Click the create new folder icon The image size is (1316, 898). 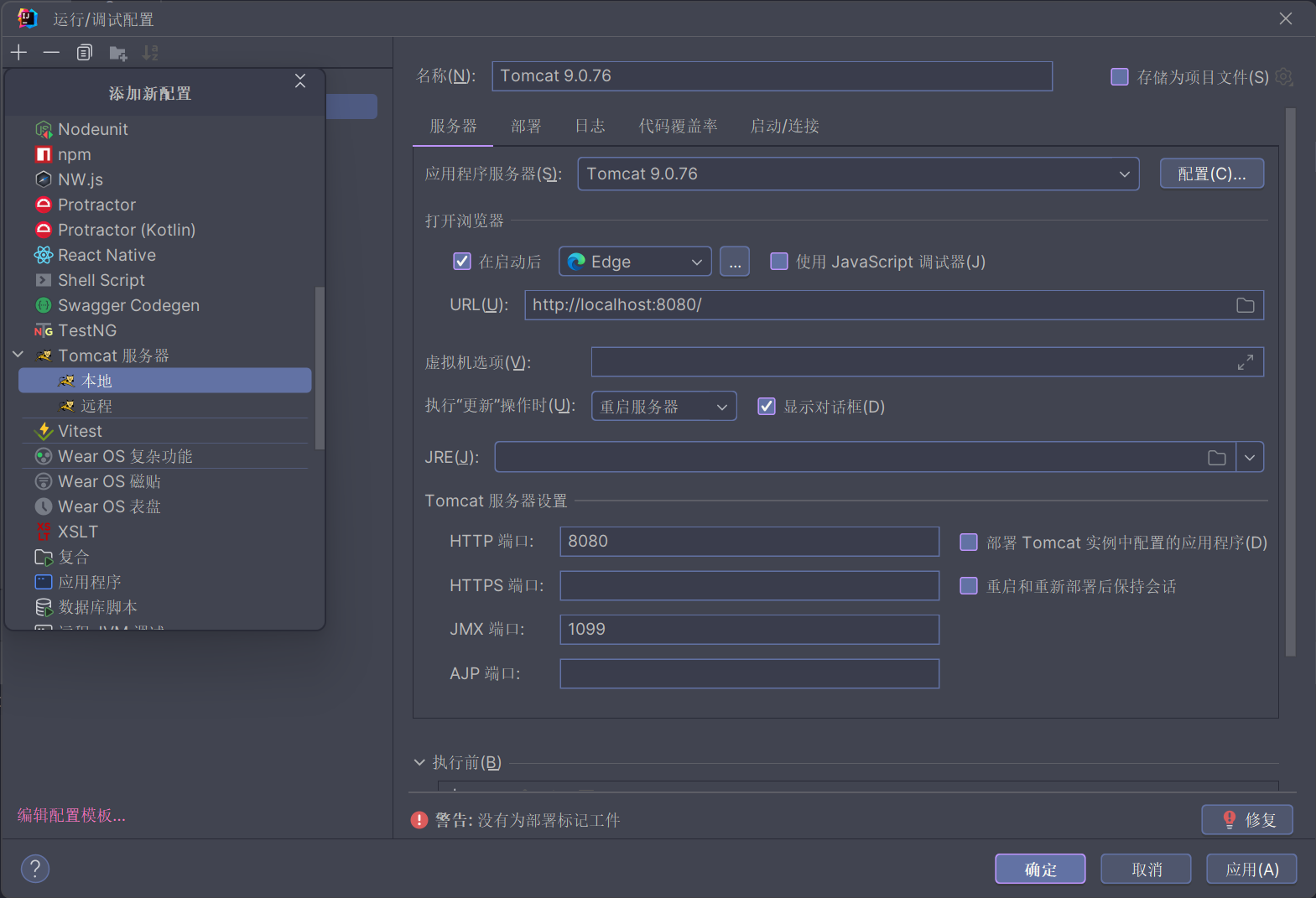point(118,54)
